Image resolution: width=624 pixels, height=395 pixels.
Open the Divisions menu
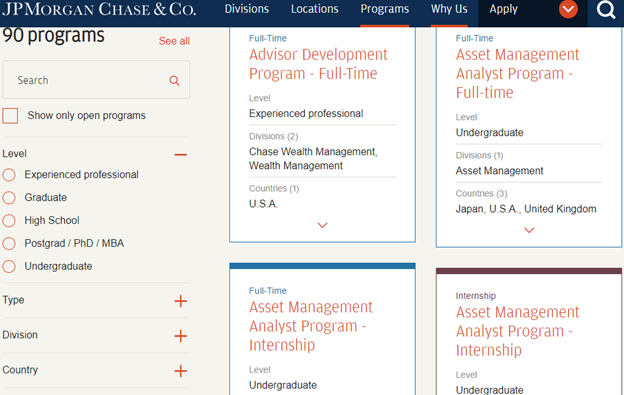[247, 9]
